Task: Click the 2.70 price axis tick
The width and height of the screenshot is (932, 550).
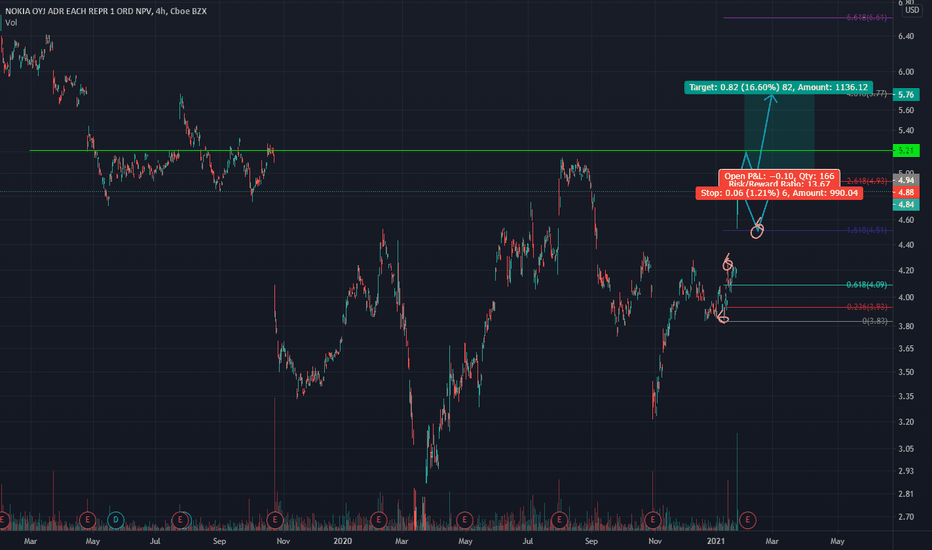Action: click(906, 517)
